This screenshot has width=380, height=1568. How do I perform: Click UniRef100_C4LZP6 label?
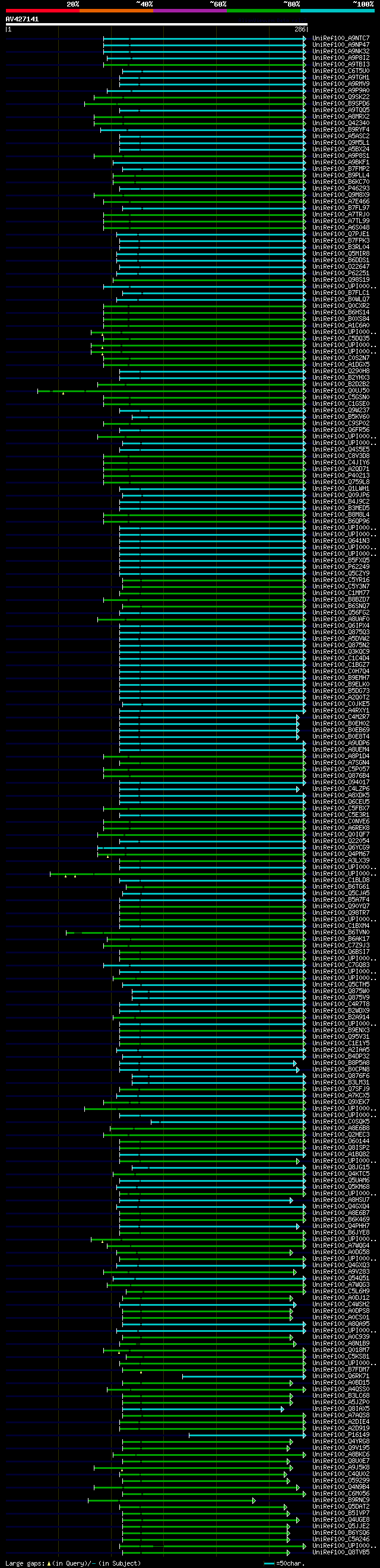tap(341, 789)
